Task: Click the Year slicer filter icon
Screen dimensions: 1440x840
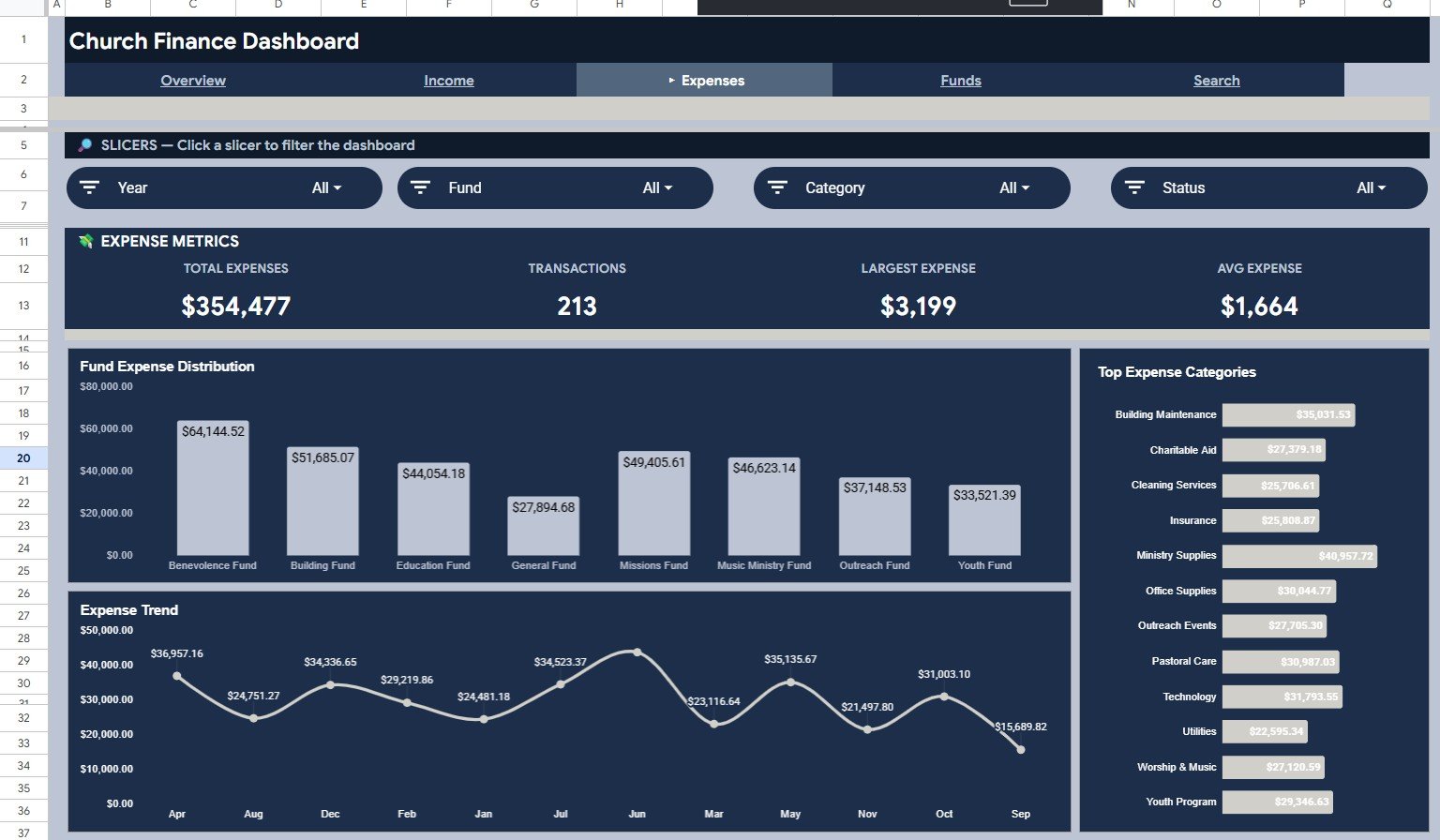Action: [x=89, y=187]
